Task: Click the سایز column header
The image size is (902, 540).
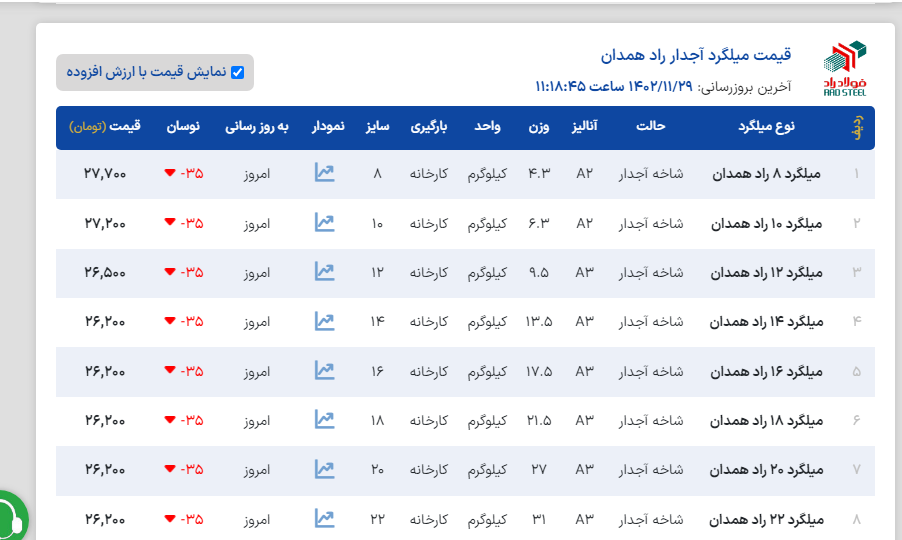Action: point(377,127)
